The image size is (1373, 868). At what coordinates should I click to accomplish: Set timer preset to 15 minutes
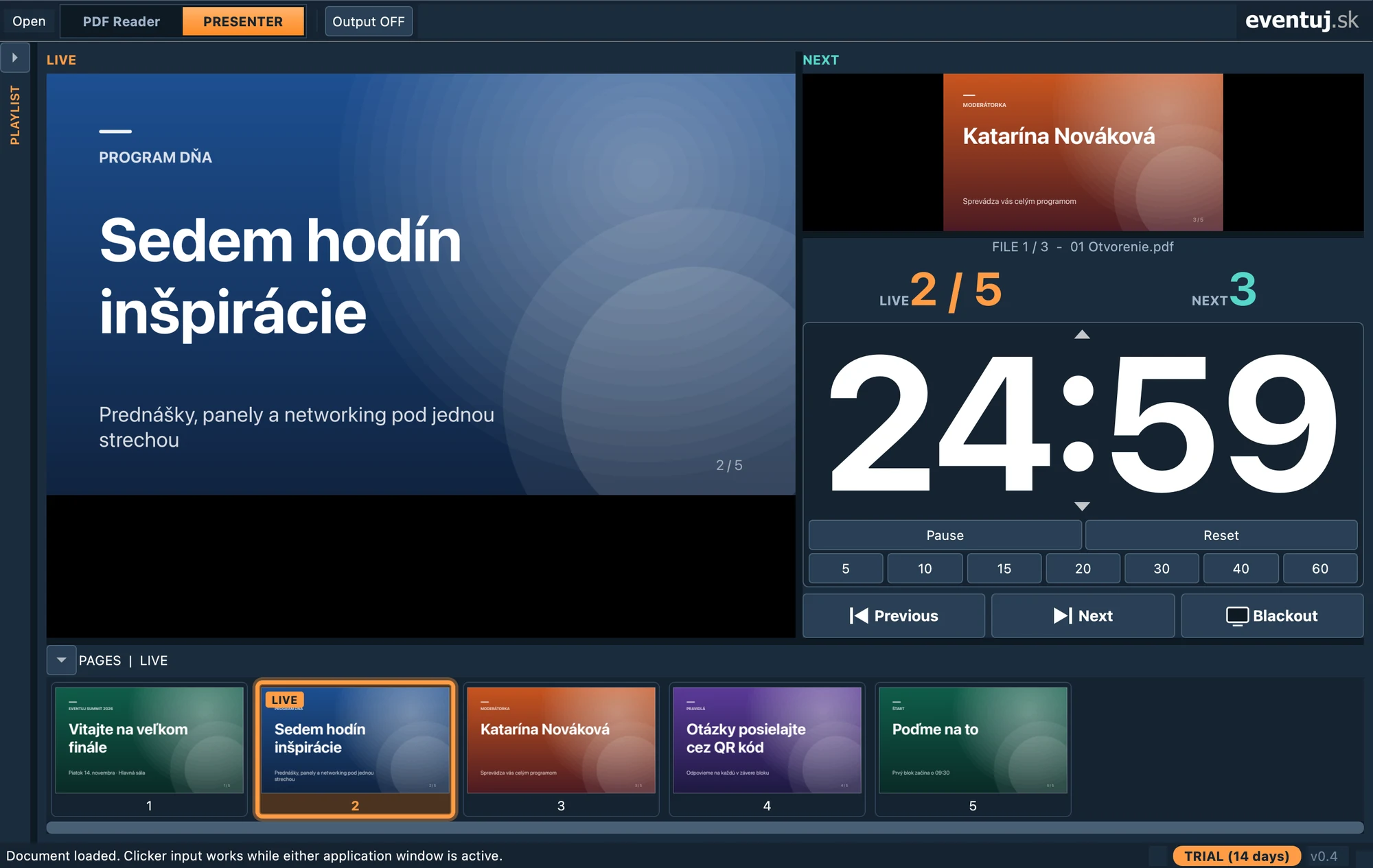pos(1004,569)
